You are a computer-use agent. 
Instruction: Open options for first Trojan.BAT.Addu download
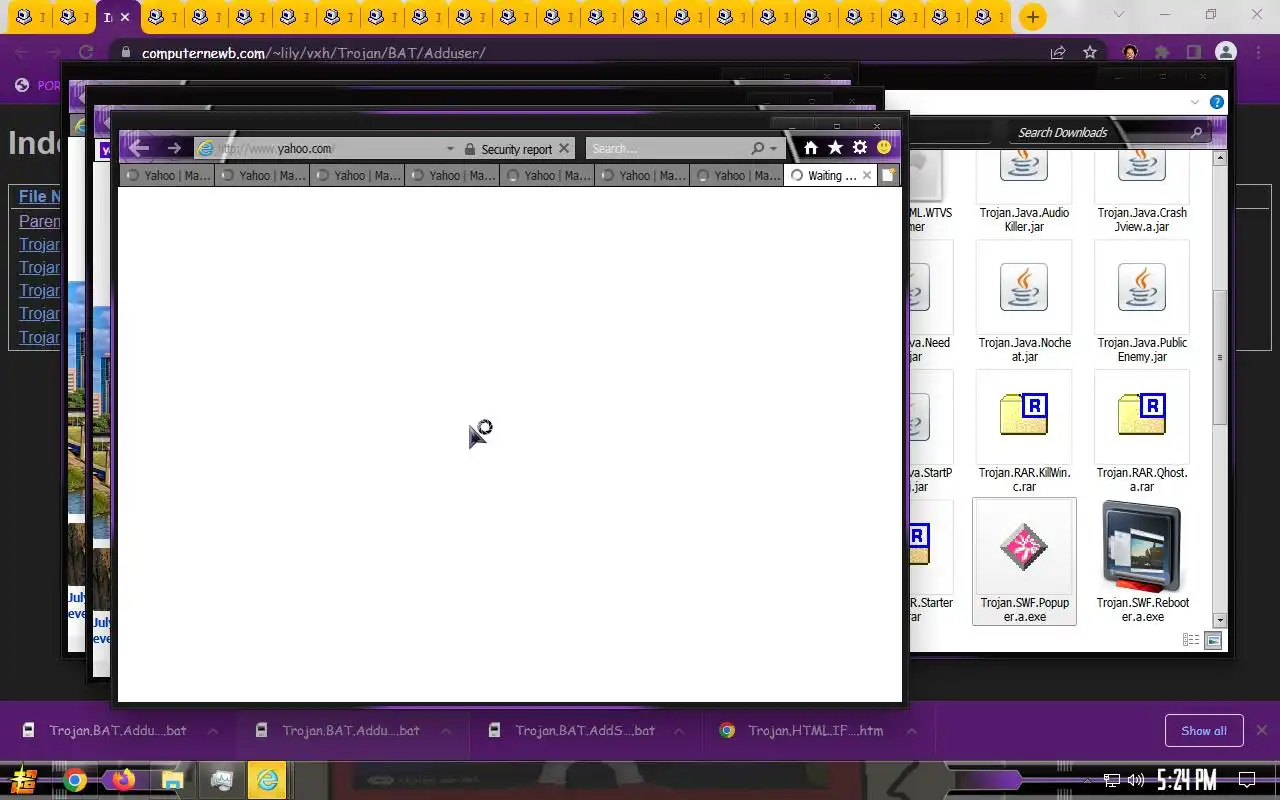(x=213, y=731)
